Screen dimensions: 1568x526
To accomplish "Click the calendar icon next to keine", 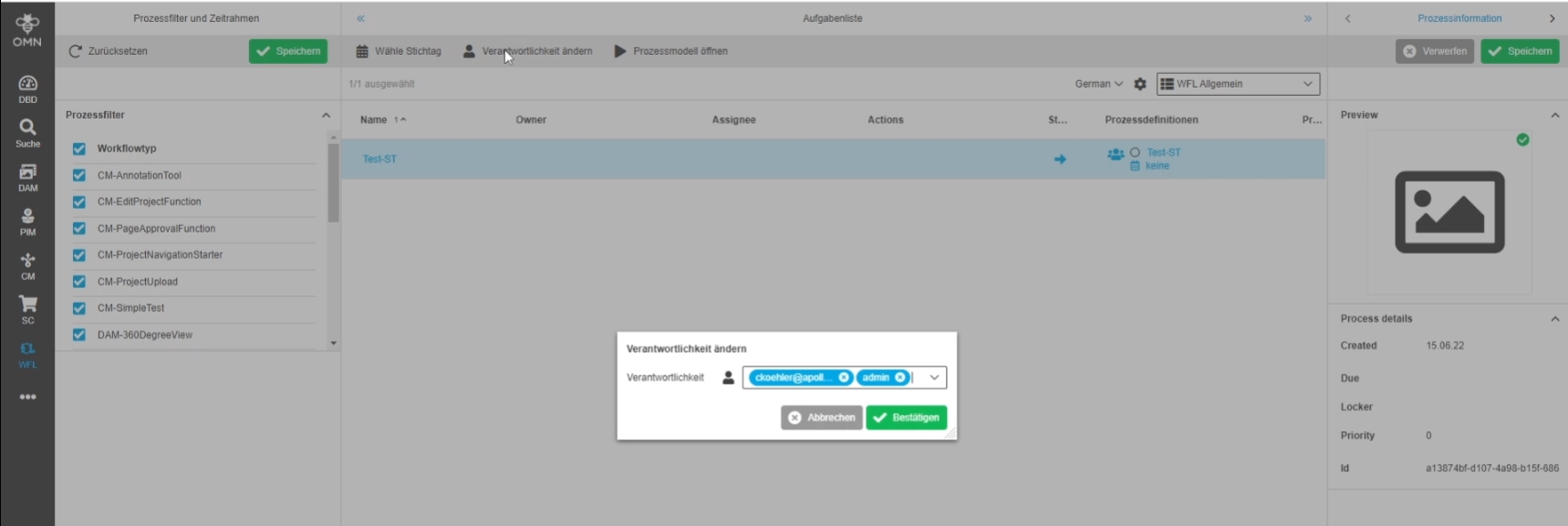I will pos(1135,166).
